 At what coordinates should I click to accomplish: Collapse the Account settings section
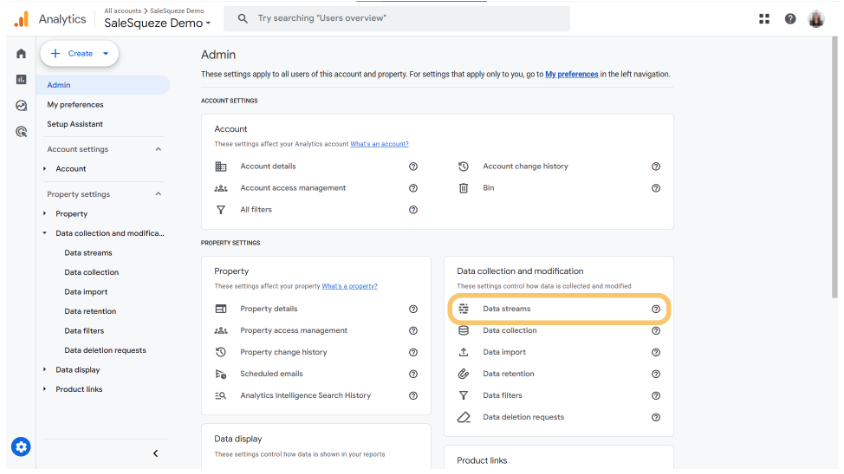(x=158, y=149)
